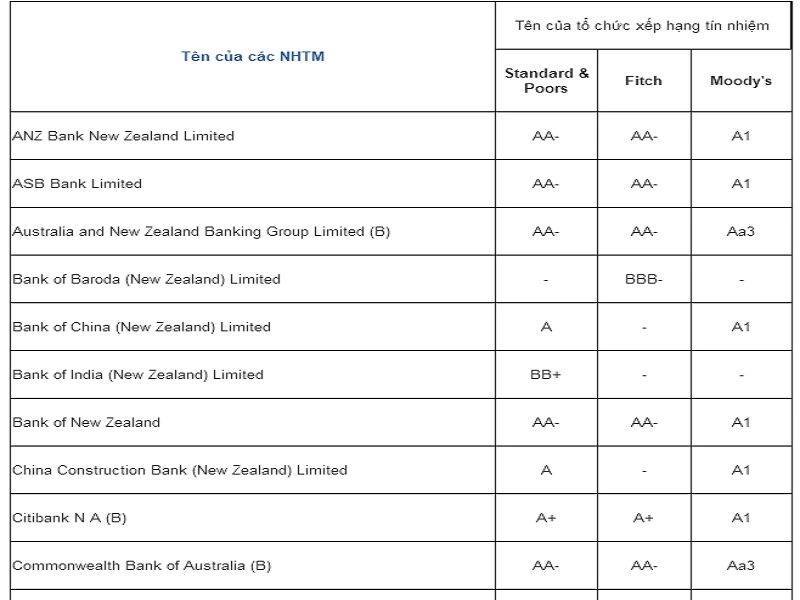The image size is (800, 600).
Task: Select the Moody's column header
Action: coord(740,81)
